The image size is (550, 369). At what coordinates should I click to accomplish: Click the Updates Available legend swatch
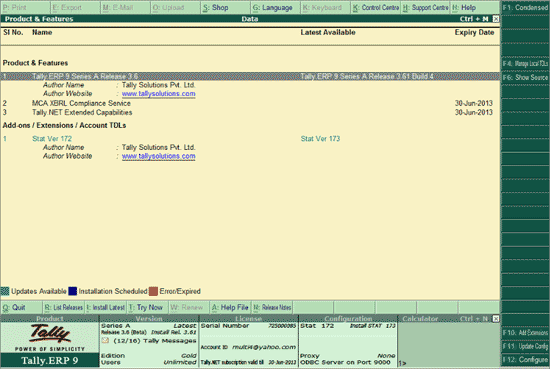coord(5,291)
